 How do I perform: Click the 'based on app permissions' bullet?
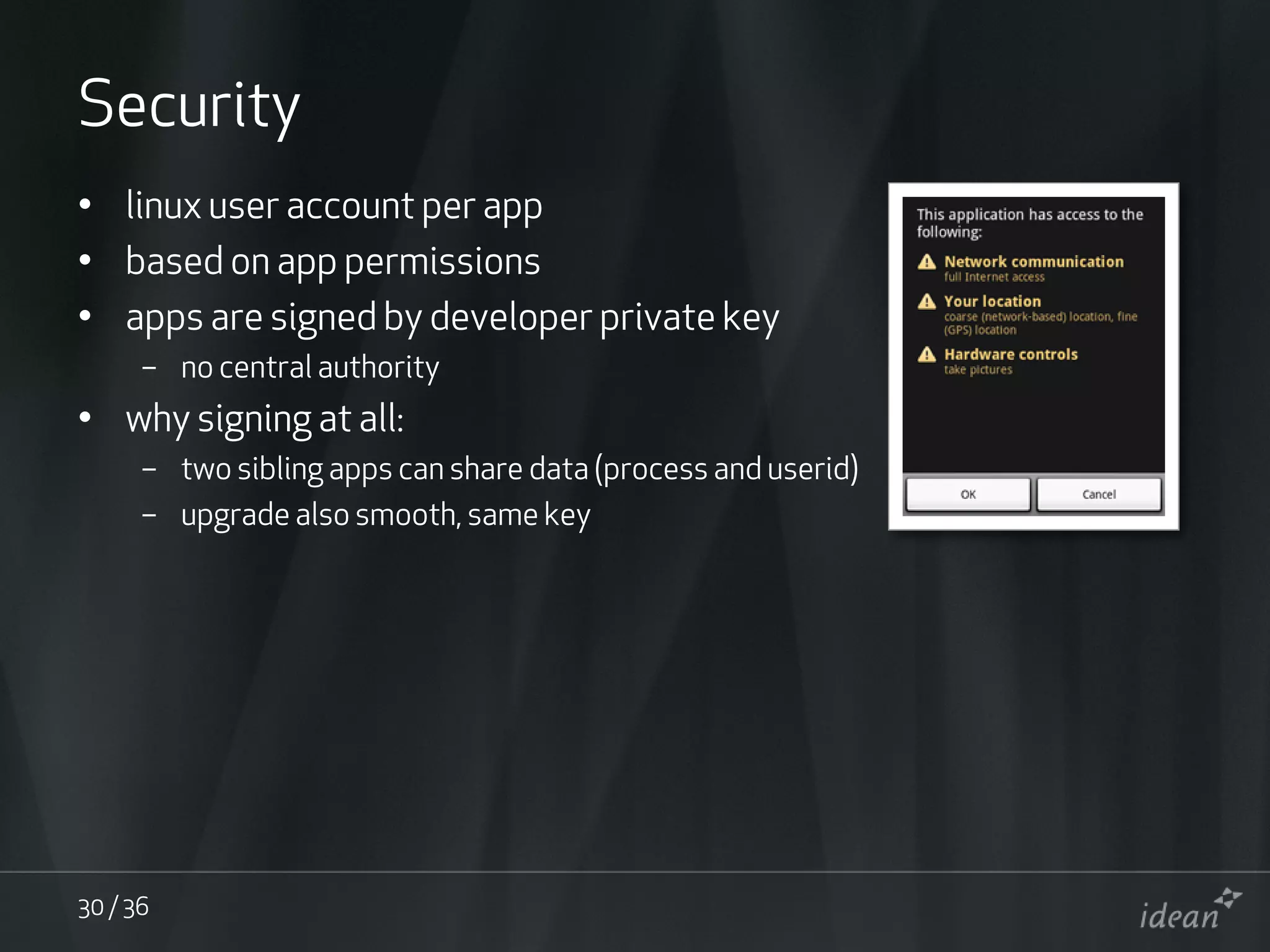coord(333,262)
